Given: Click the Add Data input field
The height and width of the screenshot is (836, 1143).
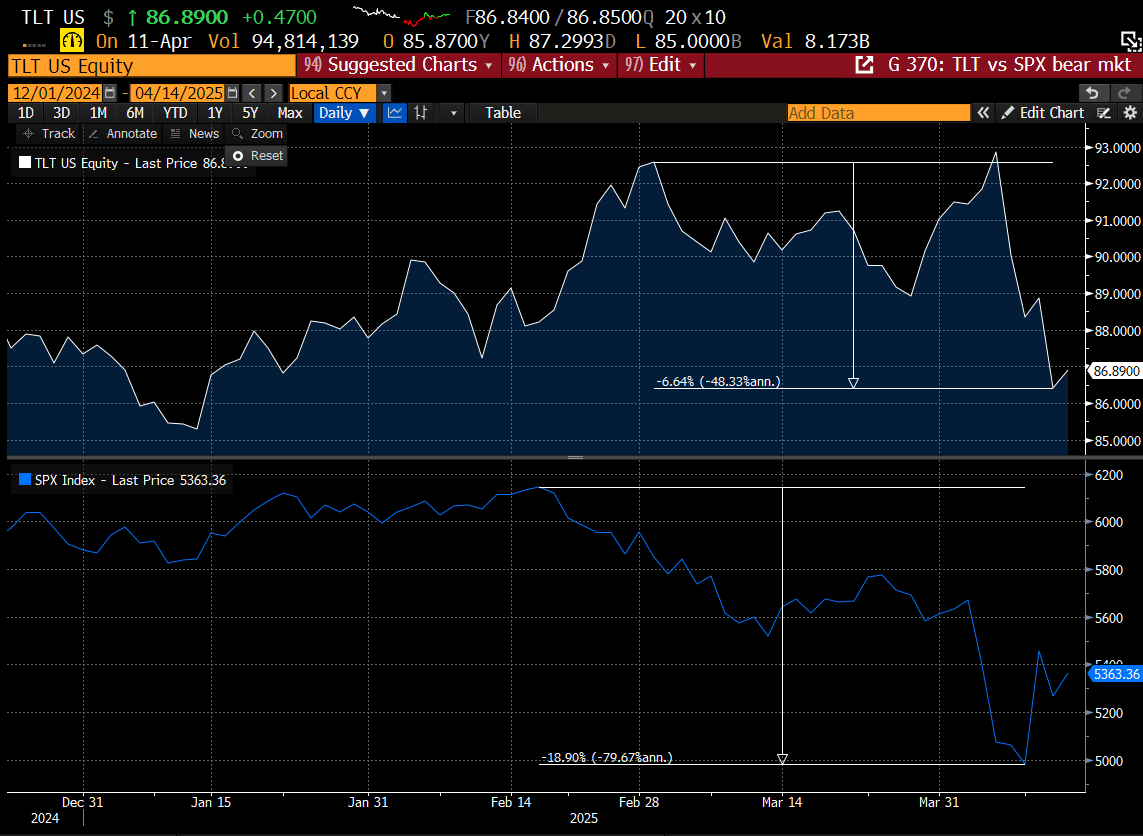Looking at the screenshot, I should pyautogui.click(x=878, y=113).
